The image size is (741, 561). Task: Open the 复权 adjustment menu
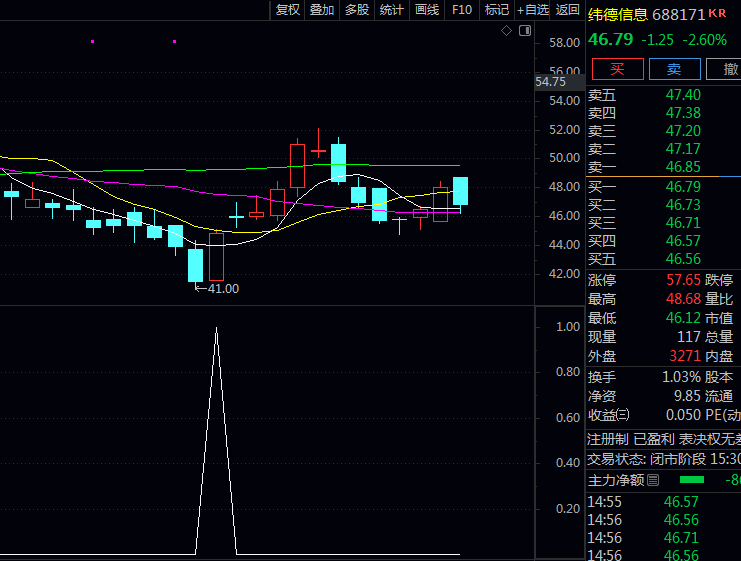point(288,10)
